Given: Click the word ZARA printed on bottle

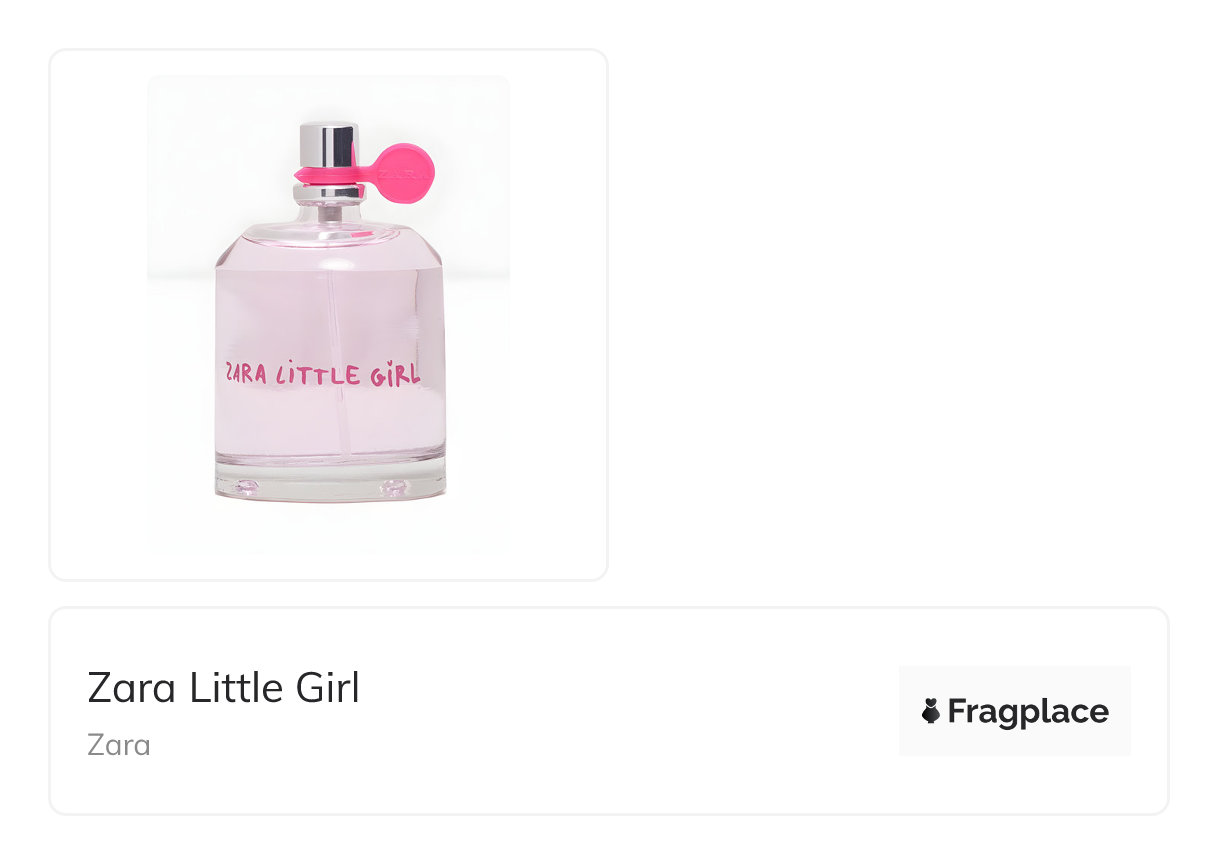Looking at the screenshot, I should click(246, 373).
